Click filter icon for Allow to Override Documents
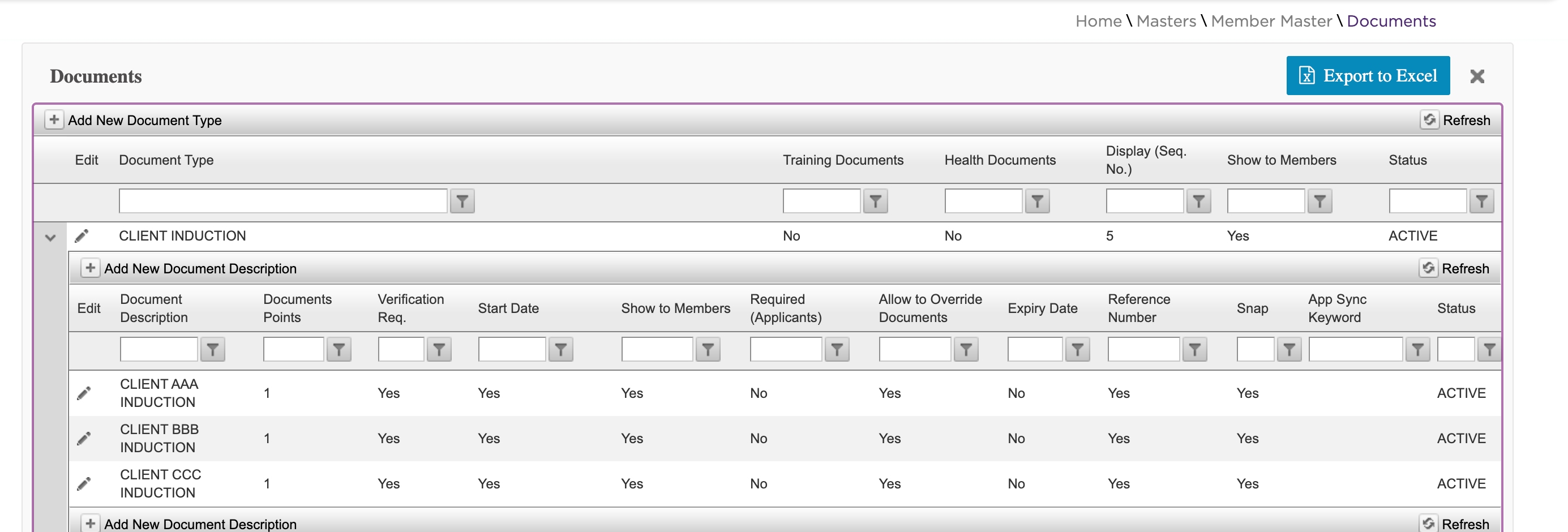 [x=966, y=349]
